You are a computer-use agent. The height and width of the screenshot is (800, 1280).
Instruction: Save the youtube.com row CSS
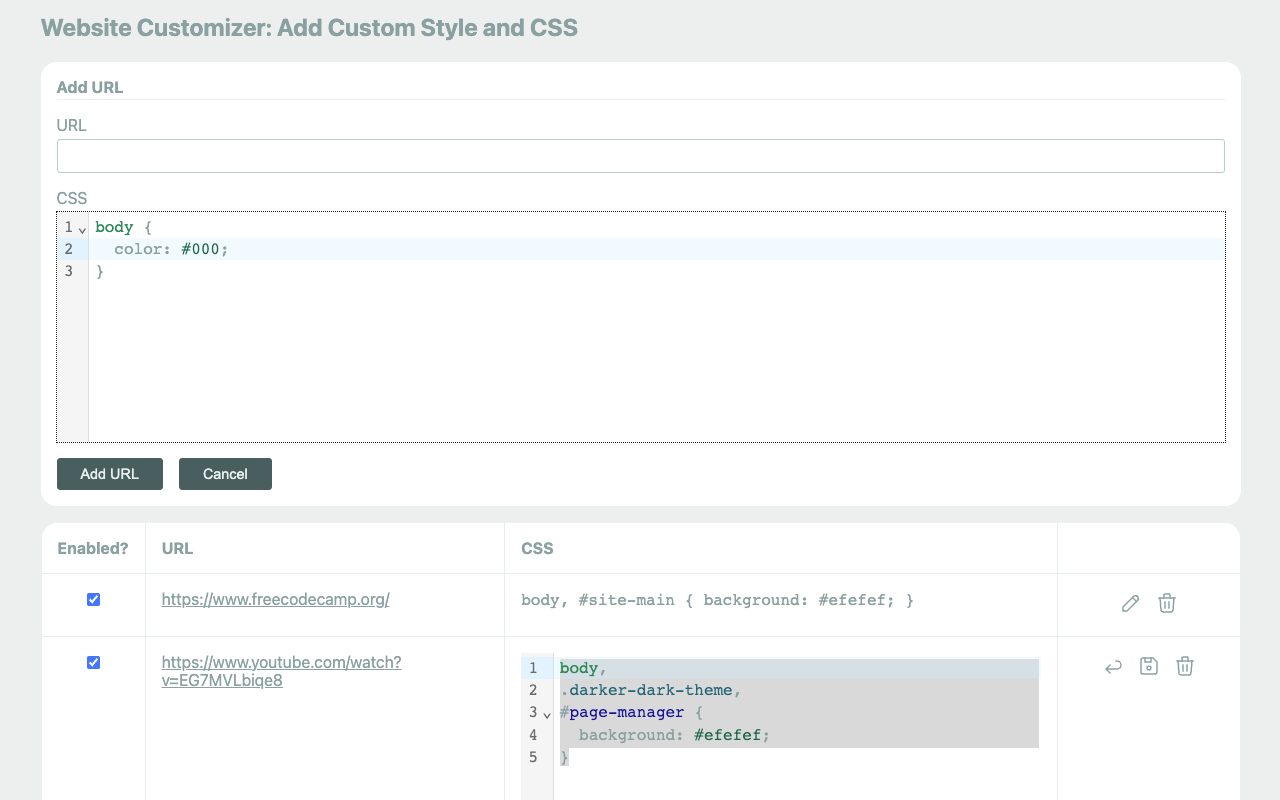click(1149, 666)
